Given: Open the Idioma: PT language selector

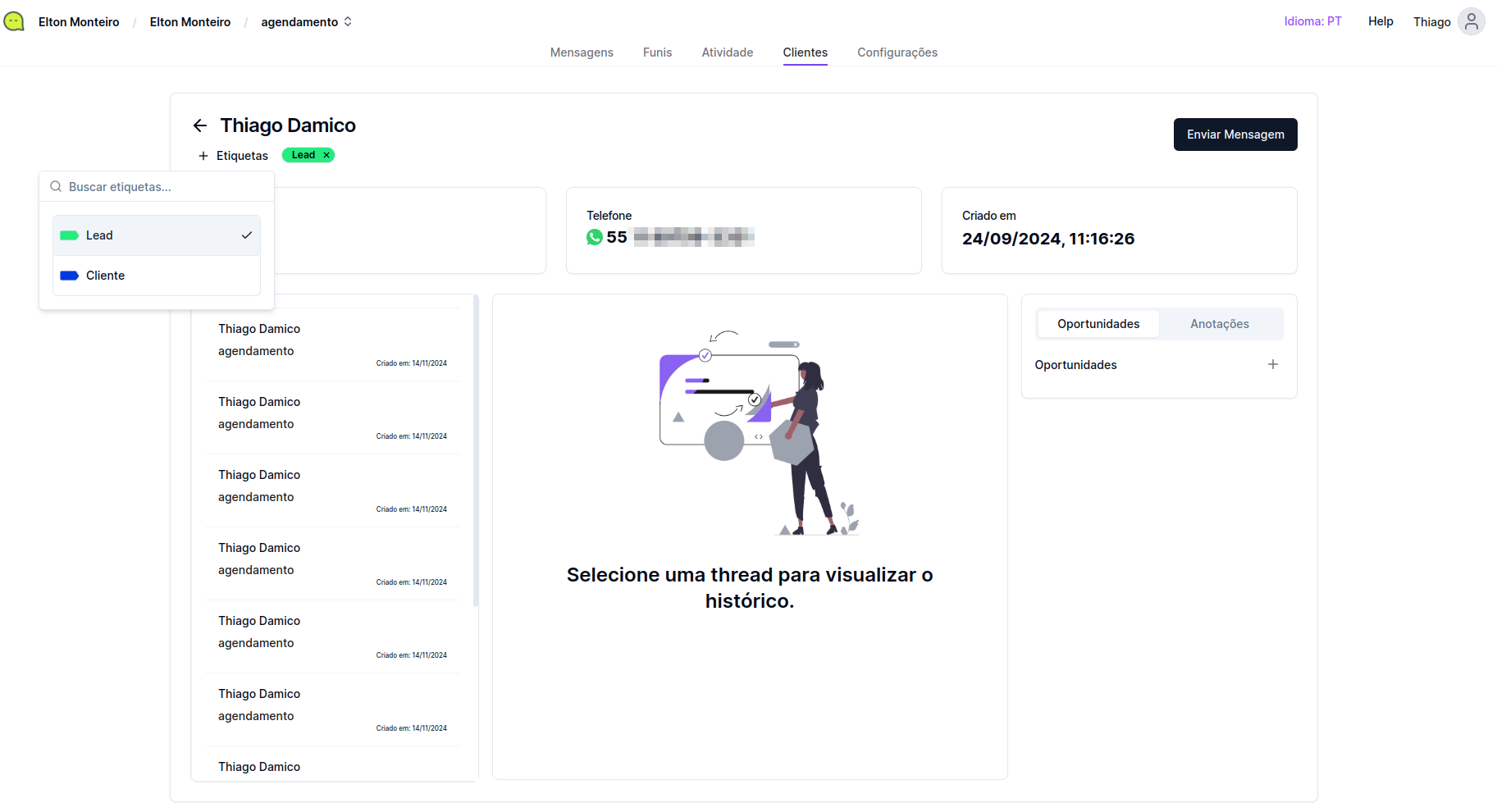Looking at the screenshot, I should 1312,21.
